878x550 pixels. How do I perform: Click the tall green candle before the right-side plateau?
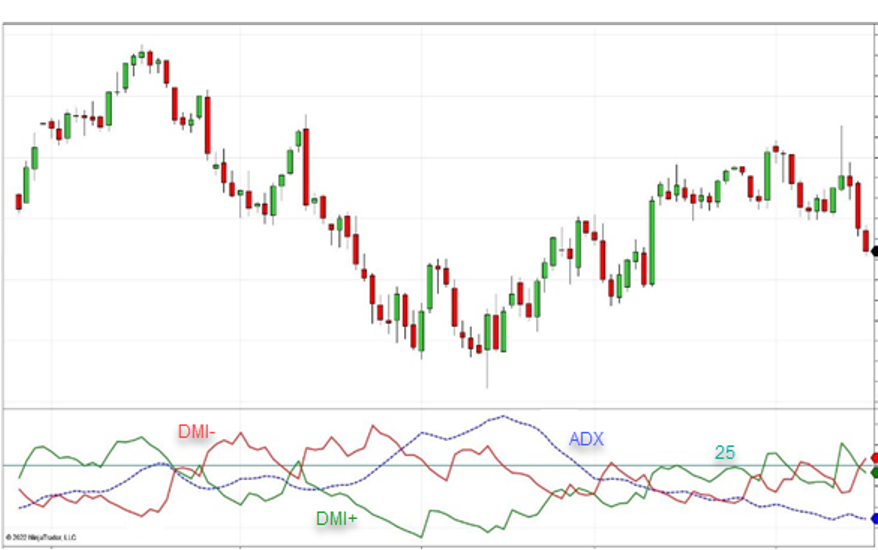[x=651, y=242]
